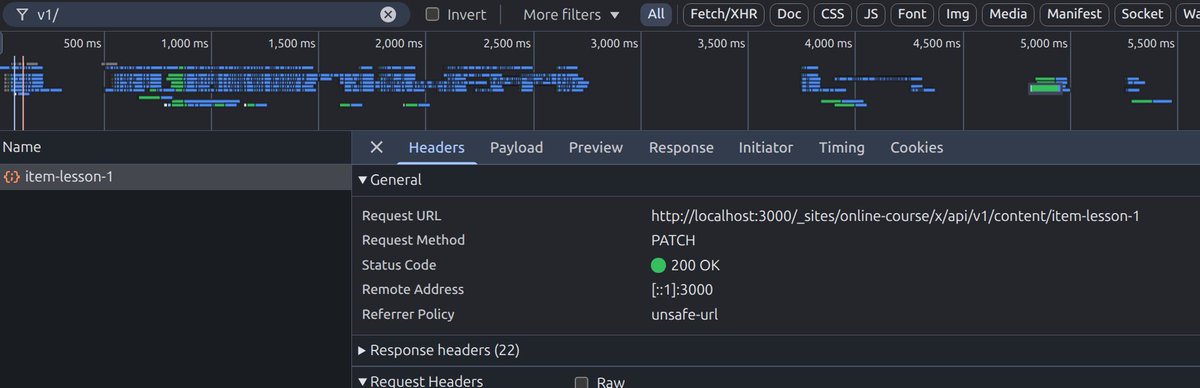Click the 1,000 ms timeline marker
The image size is (1200, 388).
[184, 43]
